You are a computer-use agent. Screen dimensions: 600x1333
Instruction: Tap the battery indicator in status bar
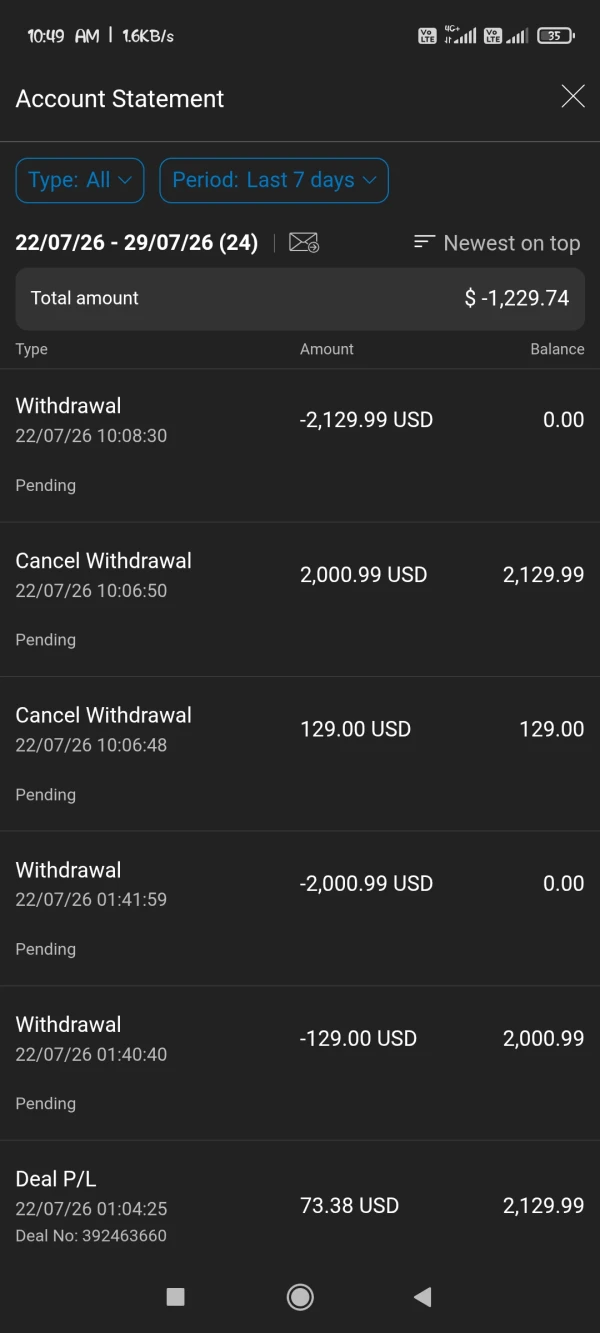(556, 36)
